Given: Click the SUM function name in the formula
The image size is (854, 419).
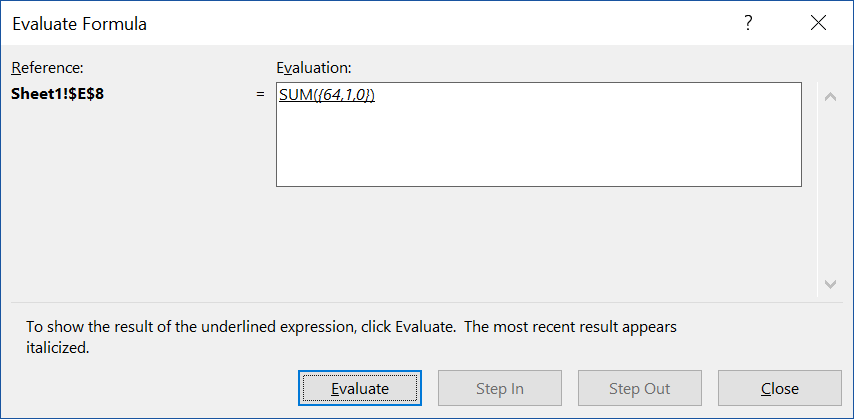Looking at the screenshot, I should [296, 95].
